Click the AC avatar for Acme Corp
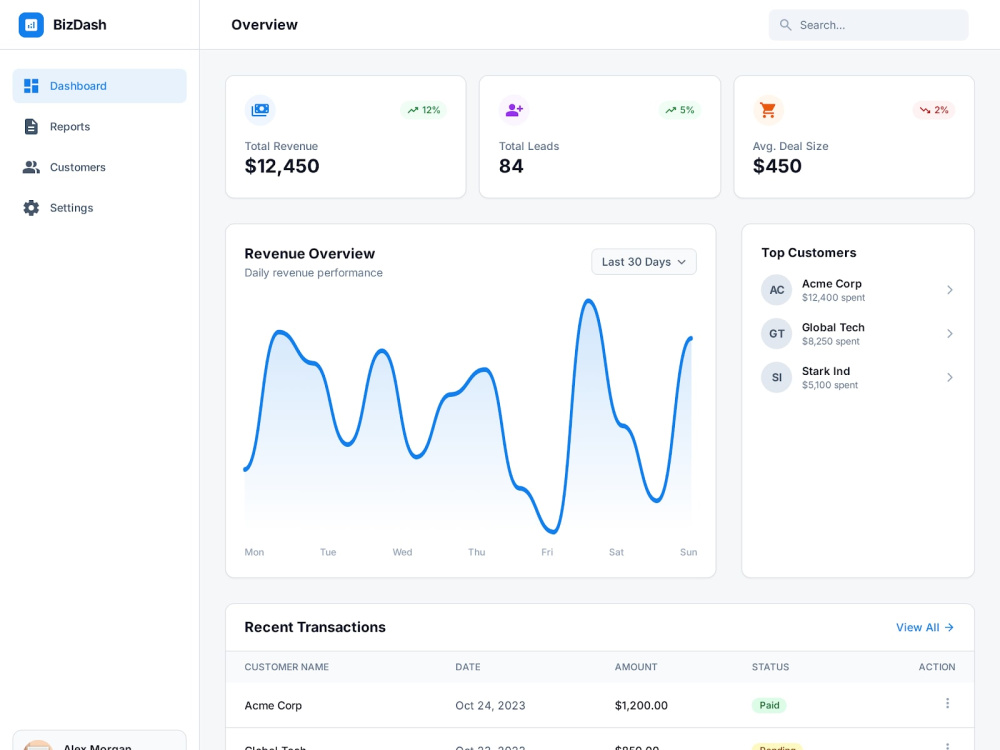The height and width of the screenshot is (750, 1000). coord(776,290)
